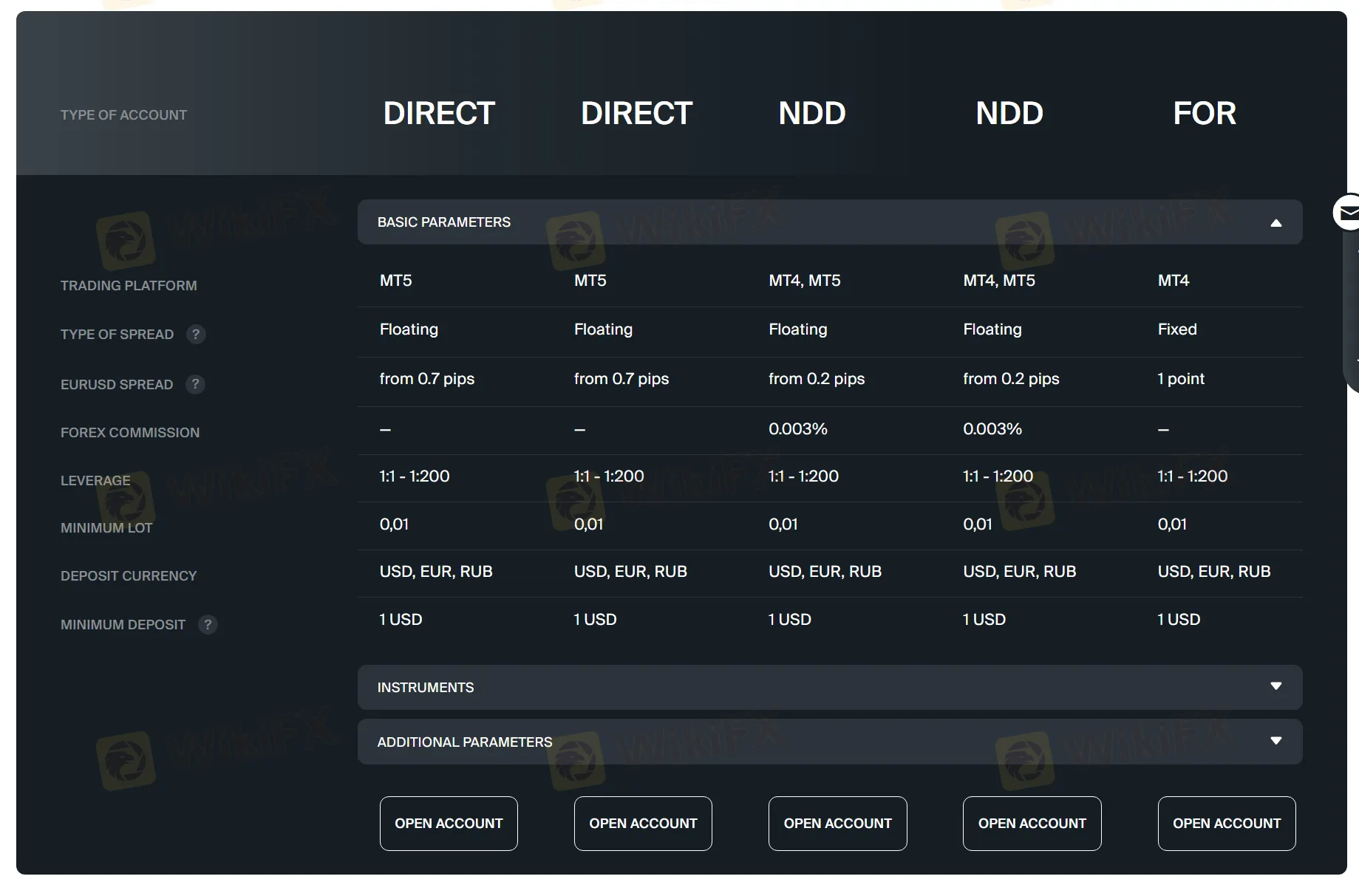Click OPEN ACCOUNT under the first DIRECT column
Screen dimensions: 1359x896
tap(449, 824)
